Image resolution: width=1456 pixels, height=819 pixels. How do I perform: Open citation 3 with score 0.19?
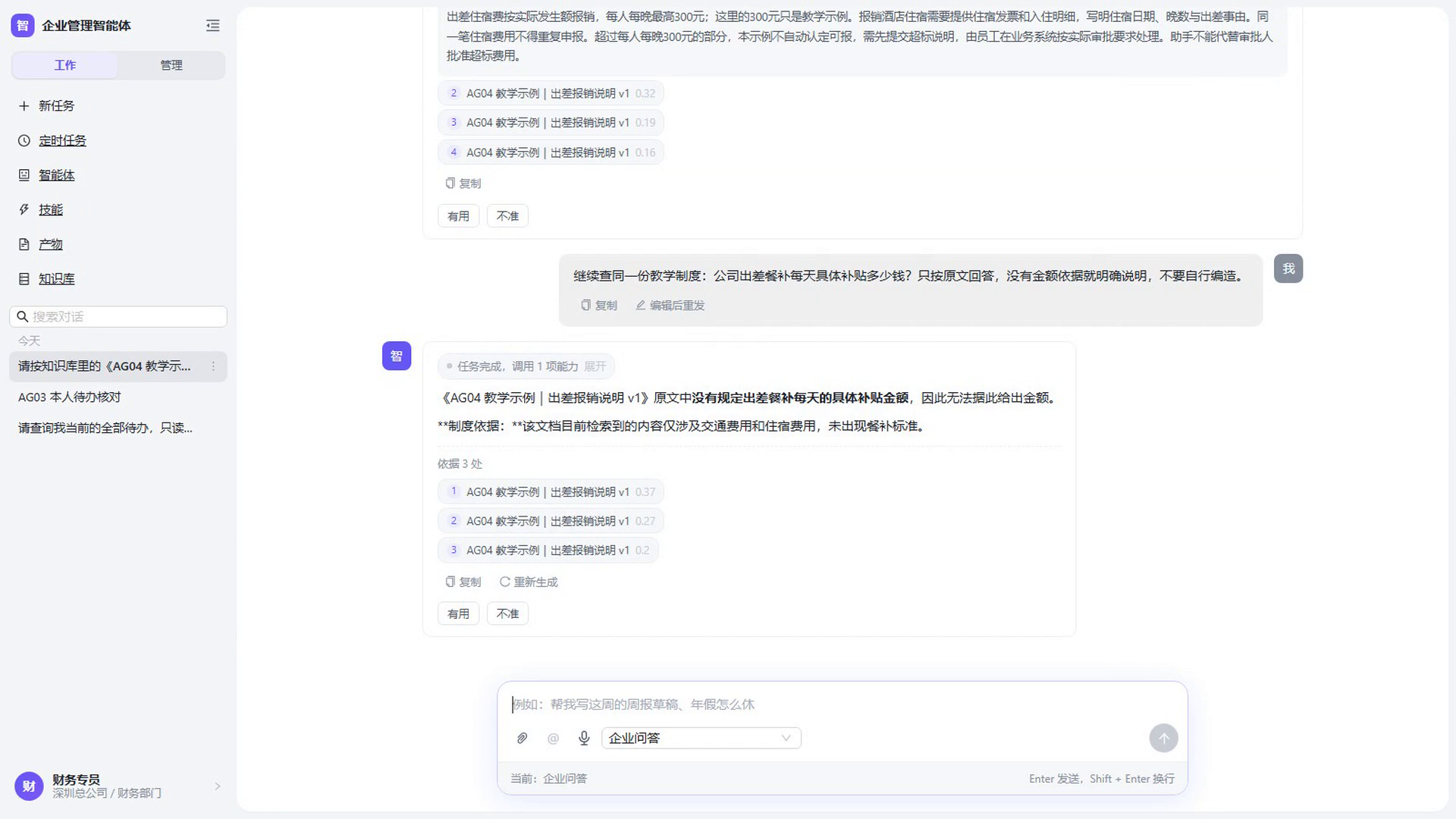(551, 123)
